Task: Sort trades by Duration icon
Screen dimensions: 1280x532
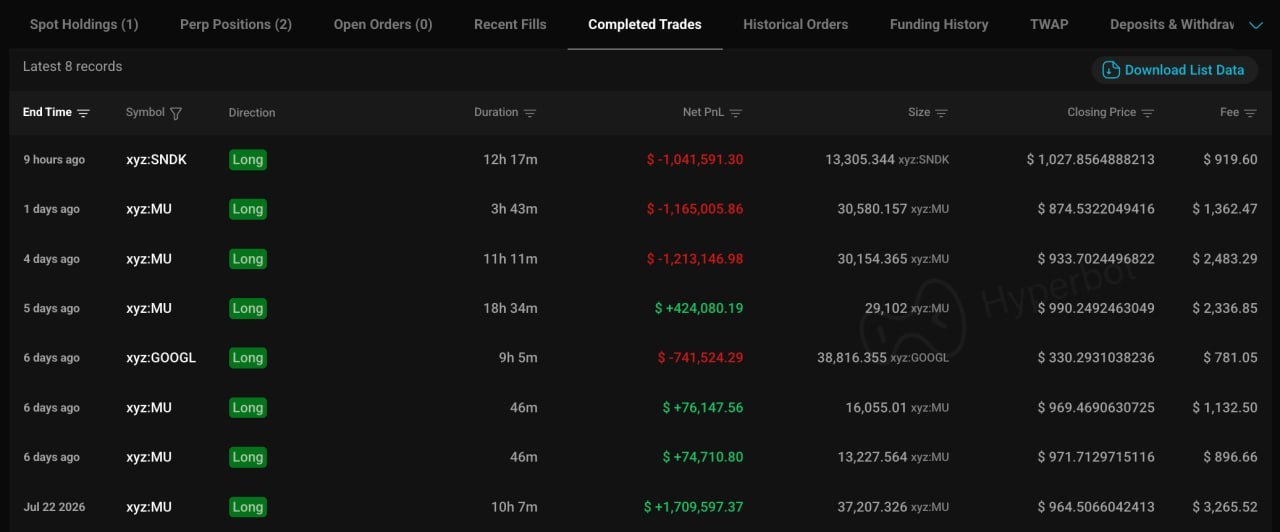Action: tap(530, 113)
